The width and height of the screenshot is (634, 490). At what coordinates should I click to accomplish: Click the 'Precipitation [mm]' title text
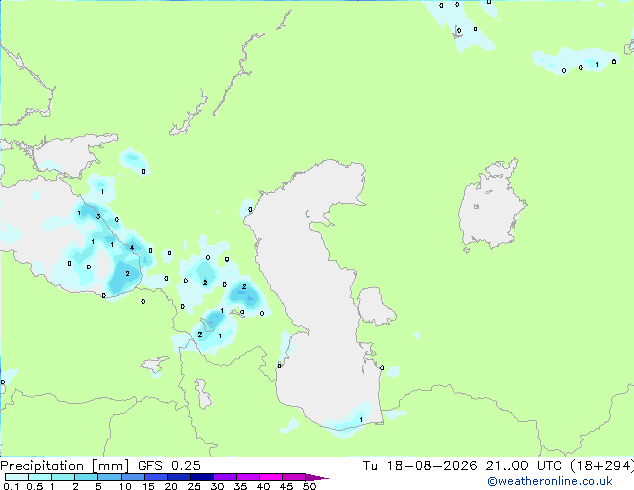65,466
